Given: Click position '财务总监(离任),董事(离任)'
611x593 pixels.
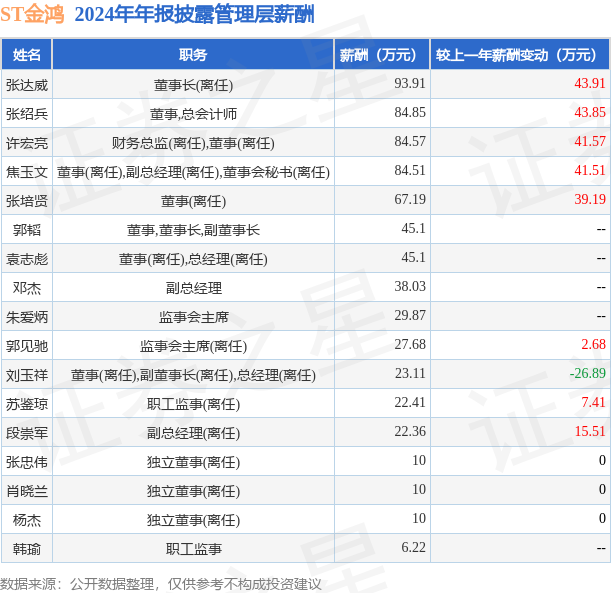Looking at the screenshot, I should point(193,143).
